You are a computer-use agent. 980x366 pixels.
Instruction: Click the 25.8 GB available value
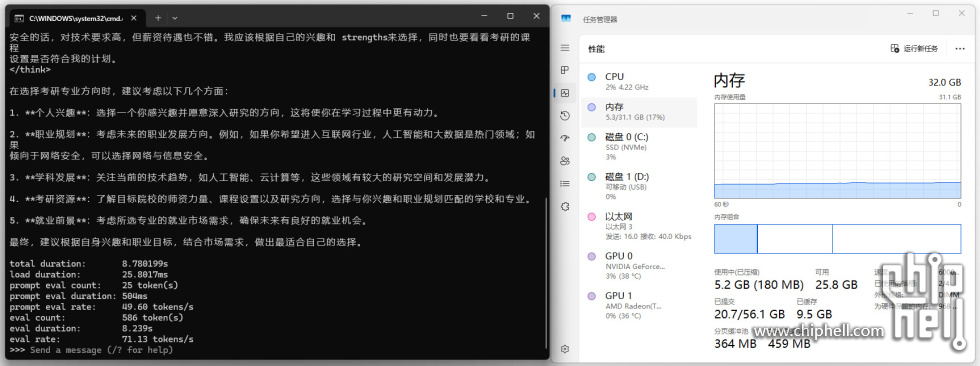[836, 285]
